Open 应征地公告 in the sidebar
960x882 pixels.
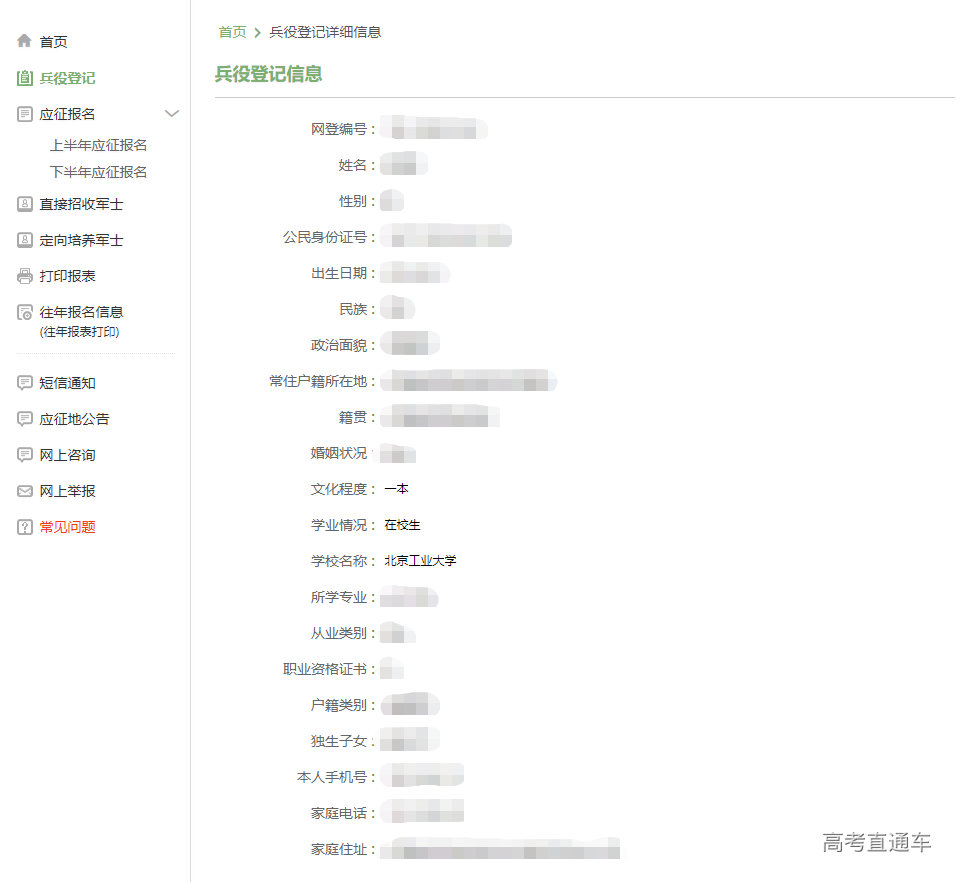74,419
